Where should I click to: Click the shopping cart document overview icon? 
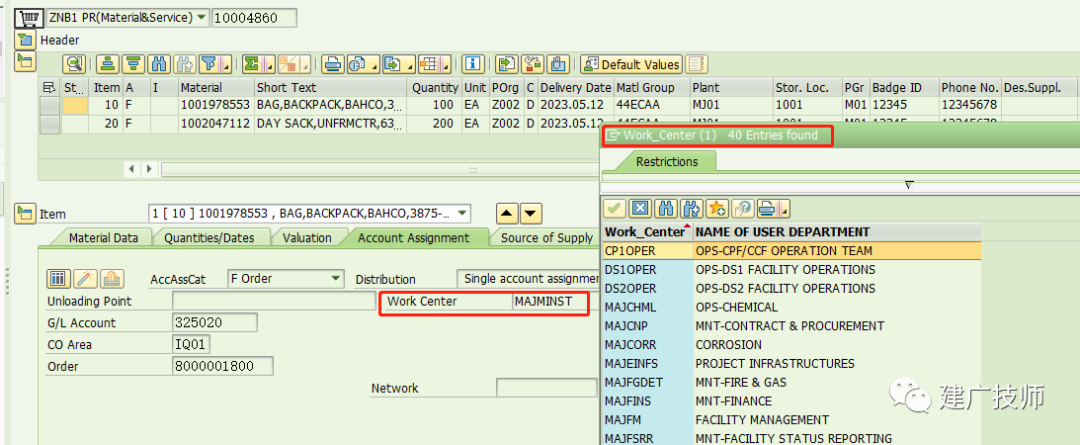pyautogui.click(x=30, y=17)
